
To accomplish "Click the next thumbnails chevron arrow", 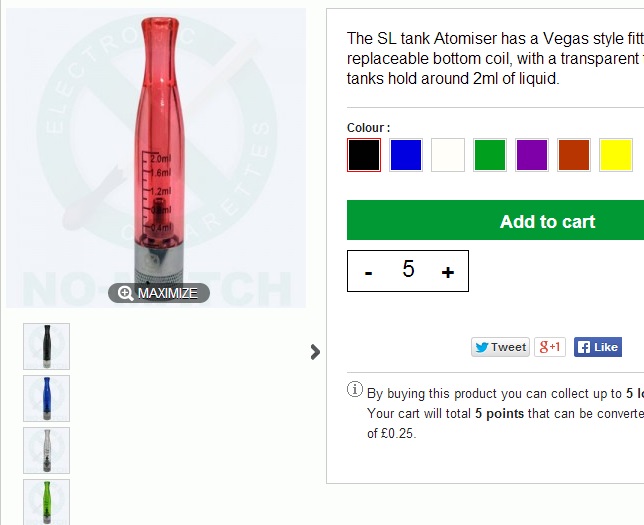I will pyautogui.click(x=315, y=352).
